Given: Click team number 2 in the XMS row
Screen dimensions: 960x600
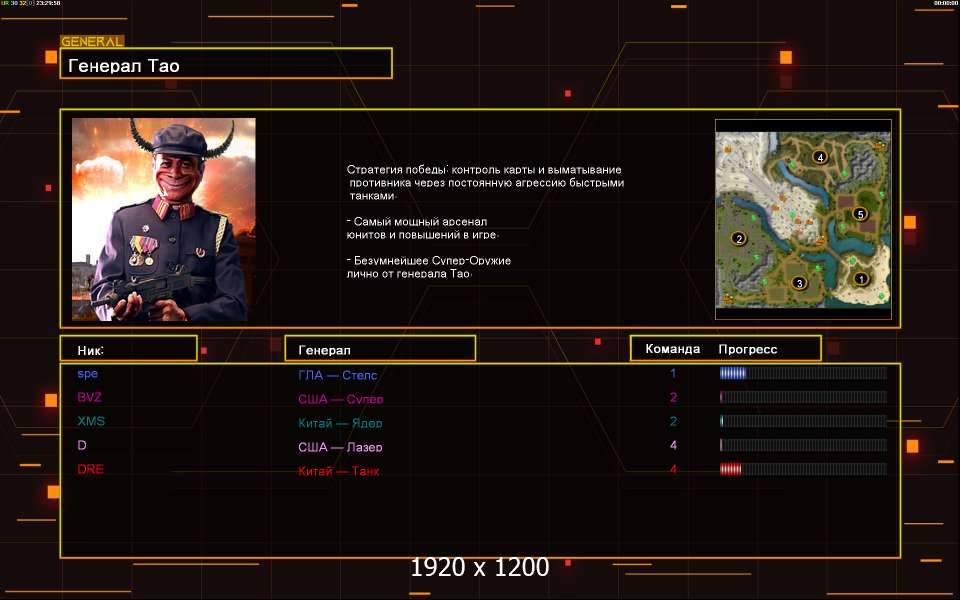Looking at the screenshot, I should 673,421.
